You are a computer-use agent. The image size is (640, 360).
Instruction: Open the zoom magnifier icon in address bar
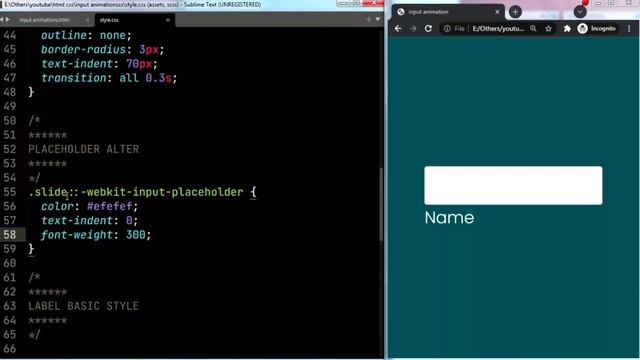point(533,29)
